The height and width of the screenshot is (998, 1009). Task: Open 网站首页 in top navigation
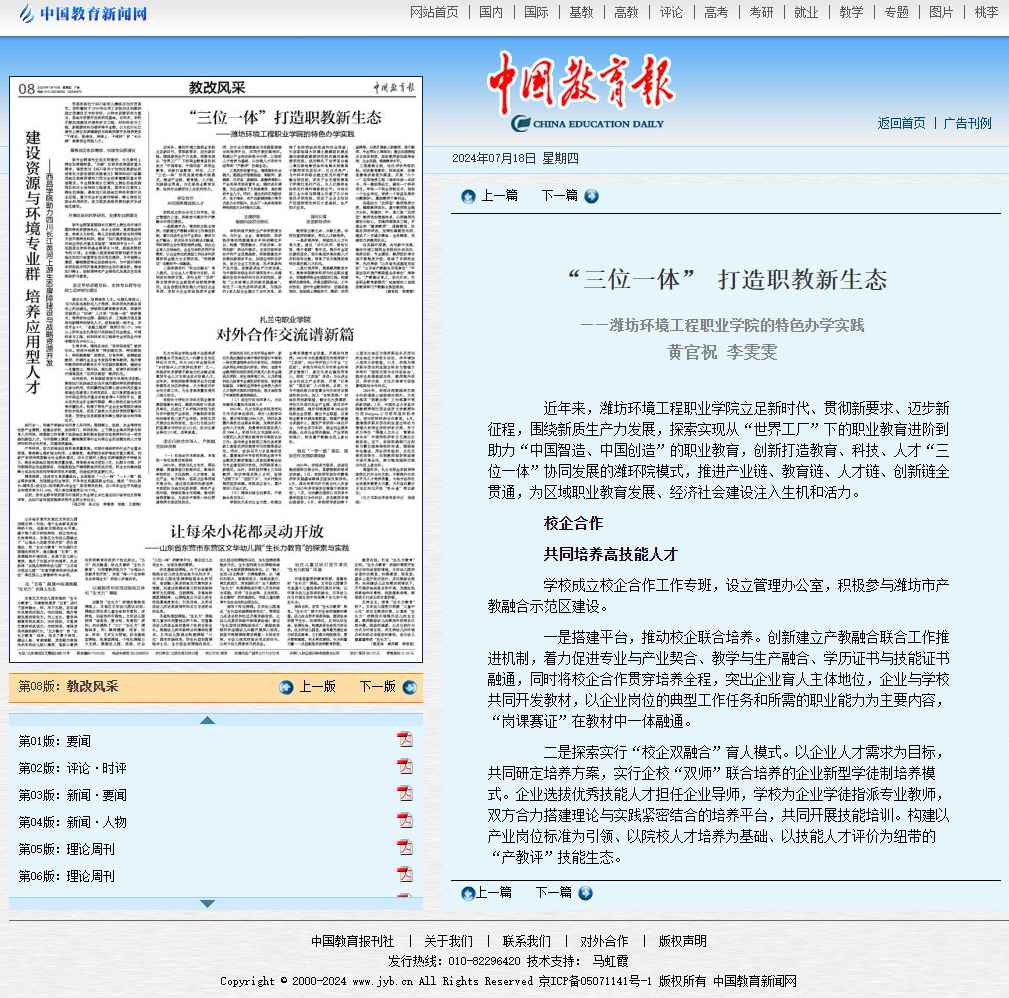[x=434, y=12]
